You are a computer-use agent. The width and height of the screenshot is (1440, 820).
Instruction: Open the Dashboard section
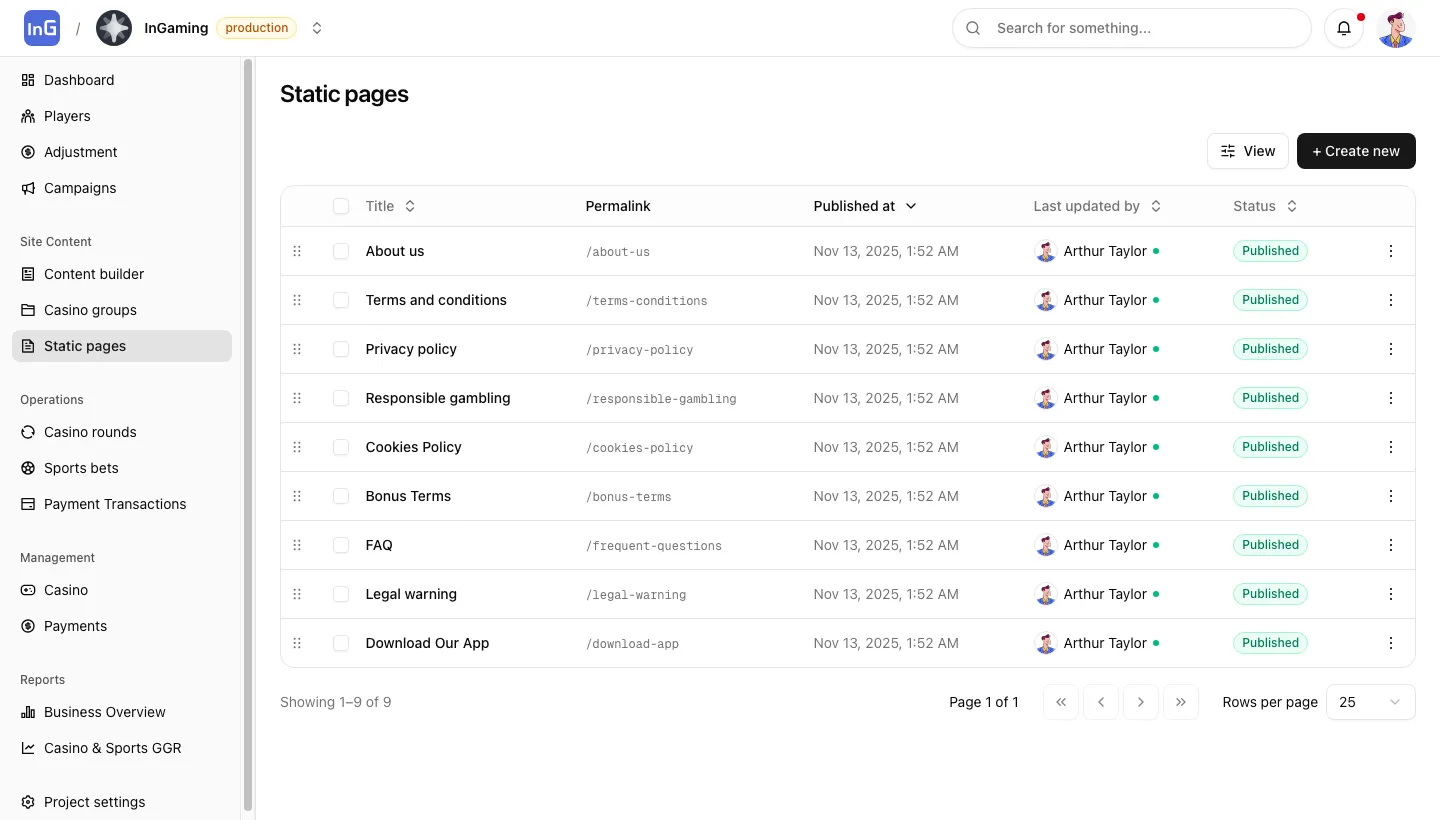[79, 80]
